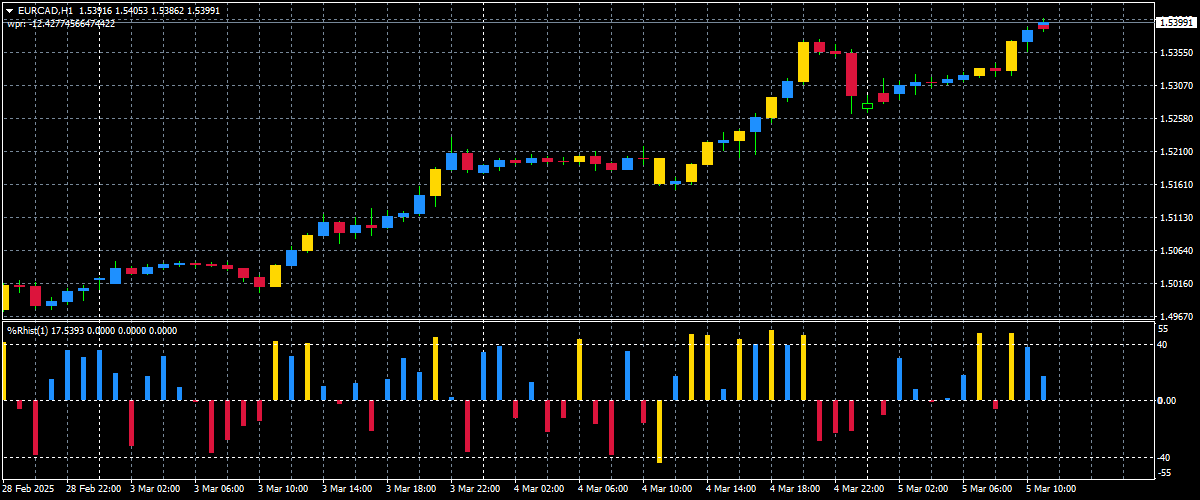Image resolution: width=1200 pixels, height=500 pixels.
Task: Click the large red candle after 4 Mar 18:00 peak
Action: pyautogui.click(x=851, y=74)
